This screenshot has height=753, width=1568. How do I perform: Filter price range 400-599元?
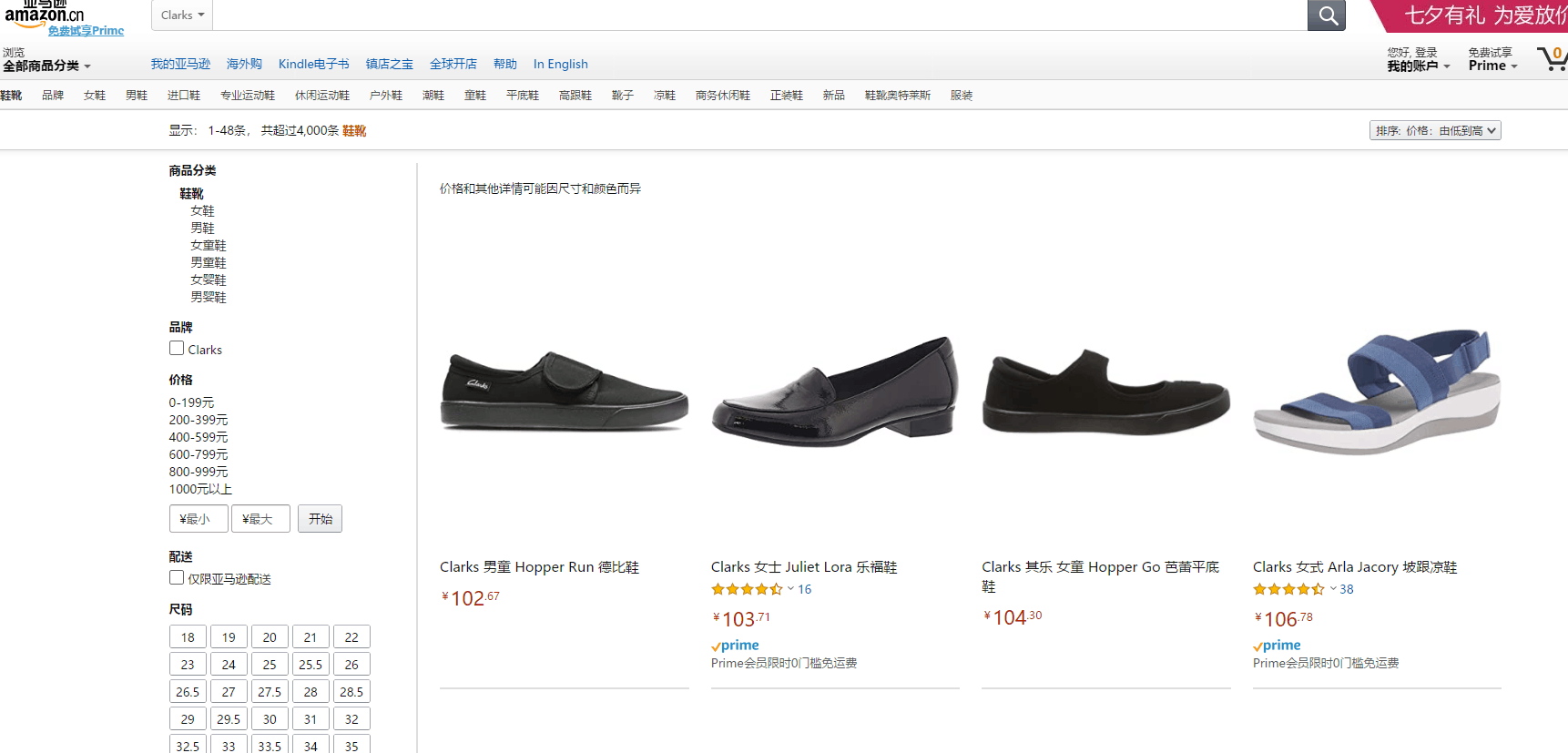(x=199, y=437)
